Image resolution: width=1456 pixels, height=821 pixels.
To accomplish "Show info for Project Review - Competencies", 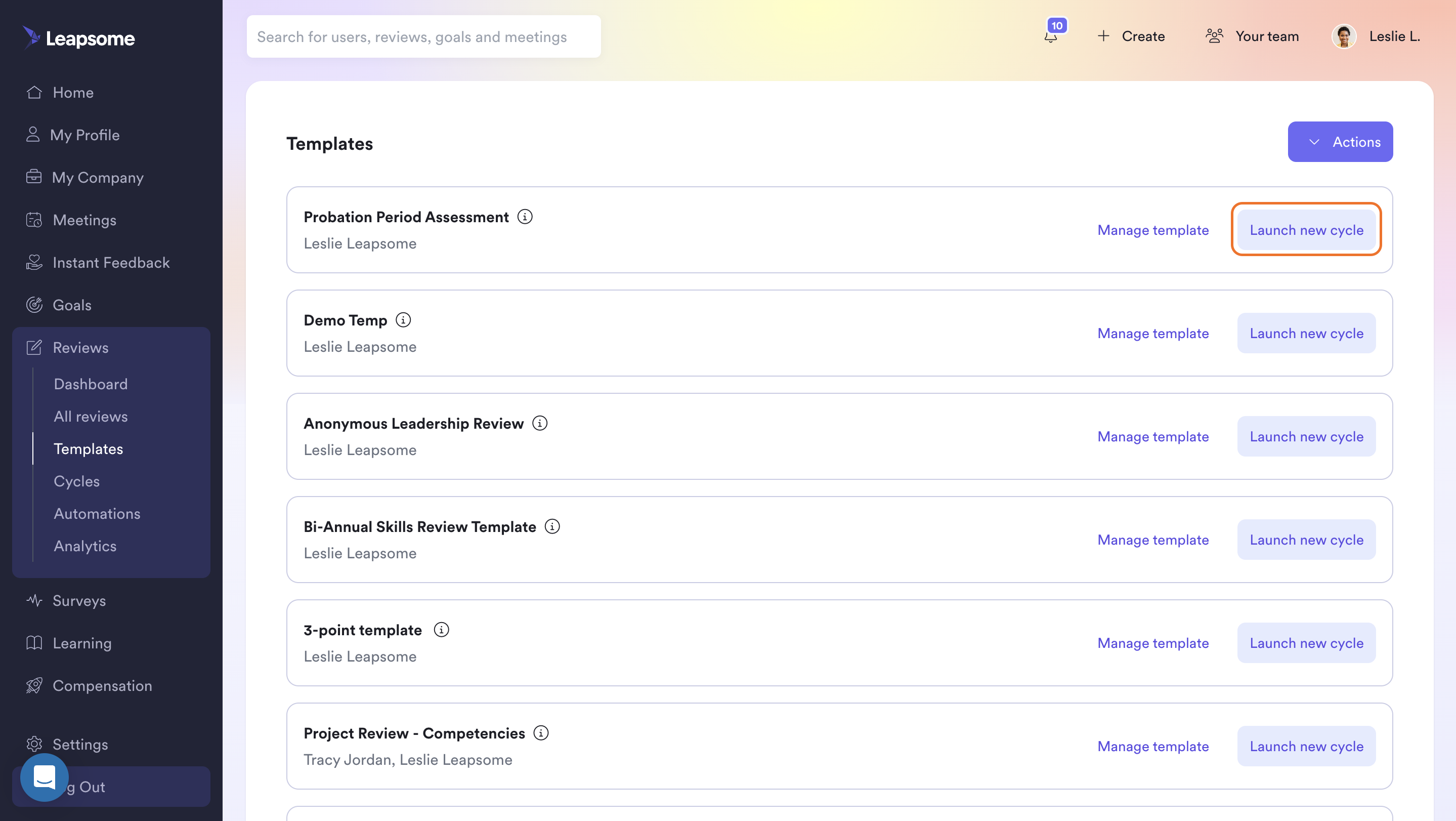I will (x=541, y=733).
